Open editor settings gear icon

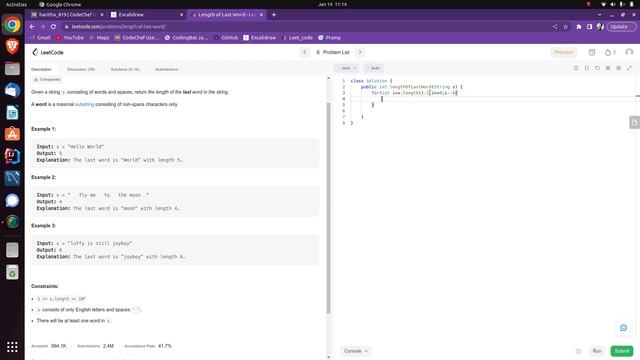pos(618,68)
